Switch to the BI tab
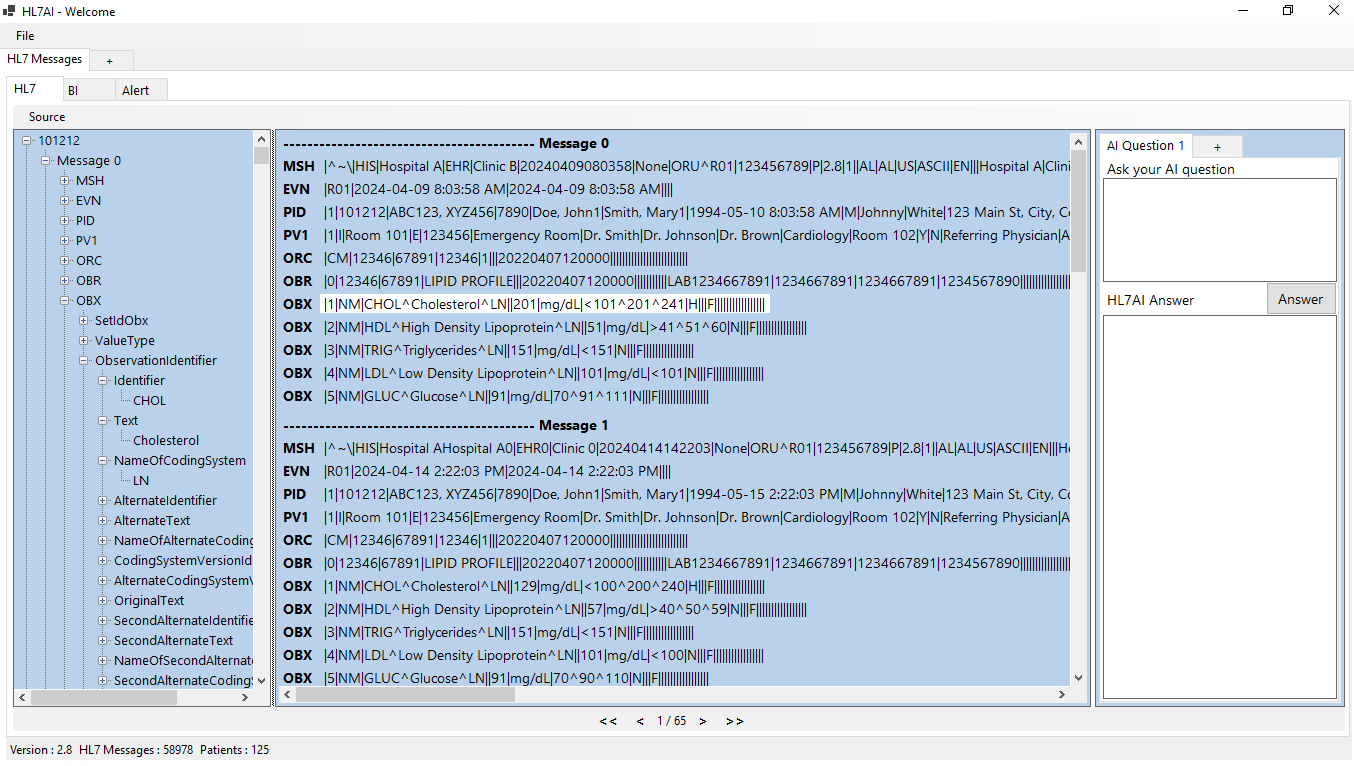 click(73, 90)
